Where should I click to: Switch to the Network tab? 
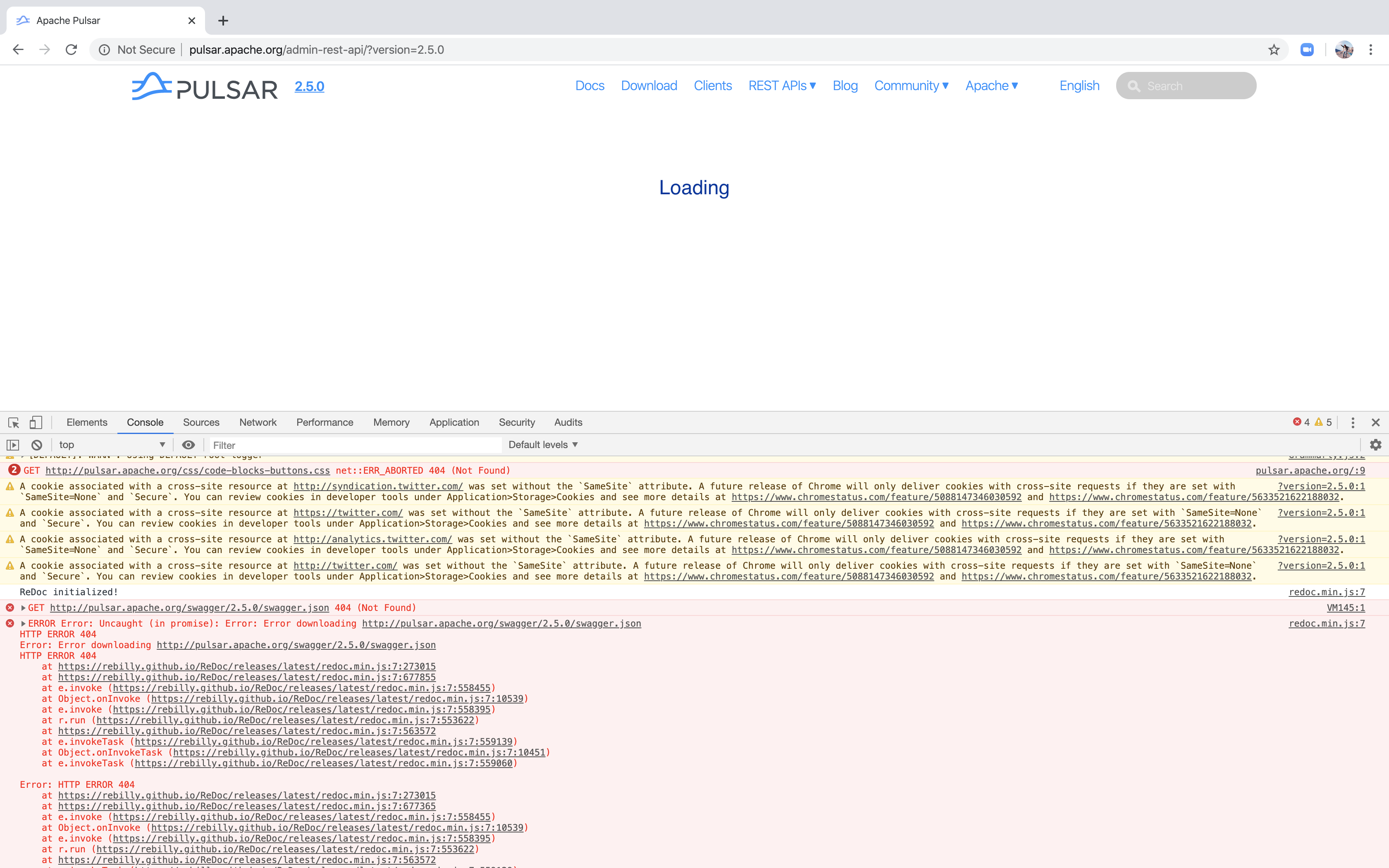click(x=258, y=422)
